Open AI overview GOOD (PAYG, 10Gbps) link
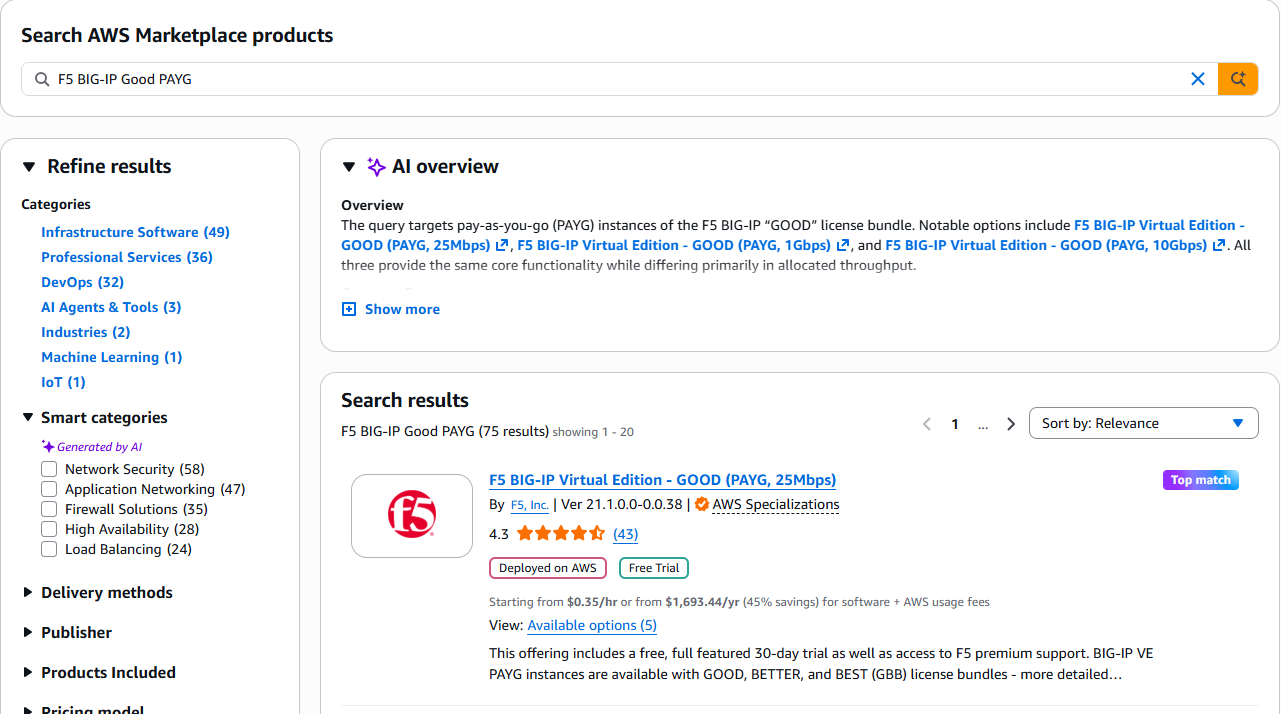Screen dimensions: 1281x714 tap(1047, 245)
